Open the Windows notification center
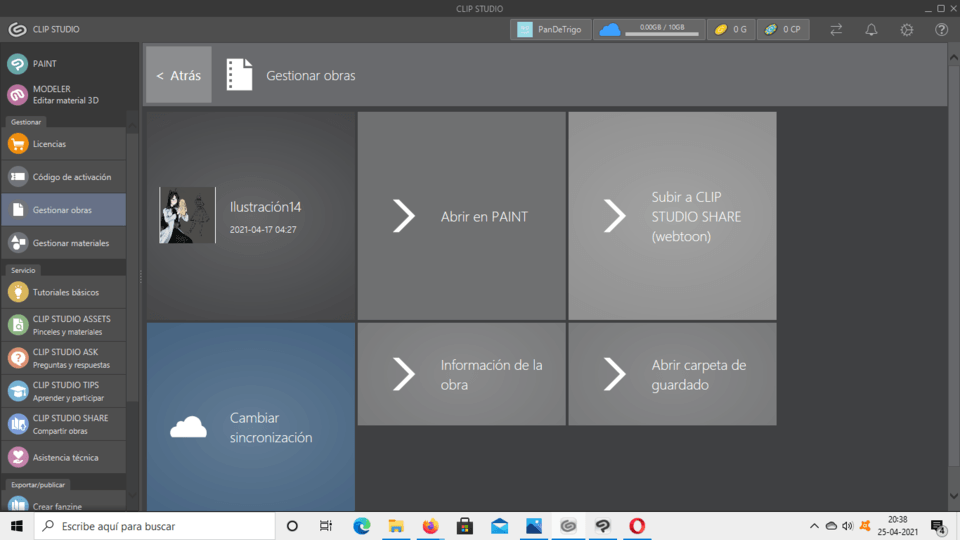Screen dimensions: 960x540 click(x=939, y=527)
